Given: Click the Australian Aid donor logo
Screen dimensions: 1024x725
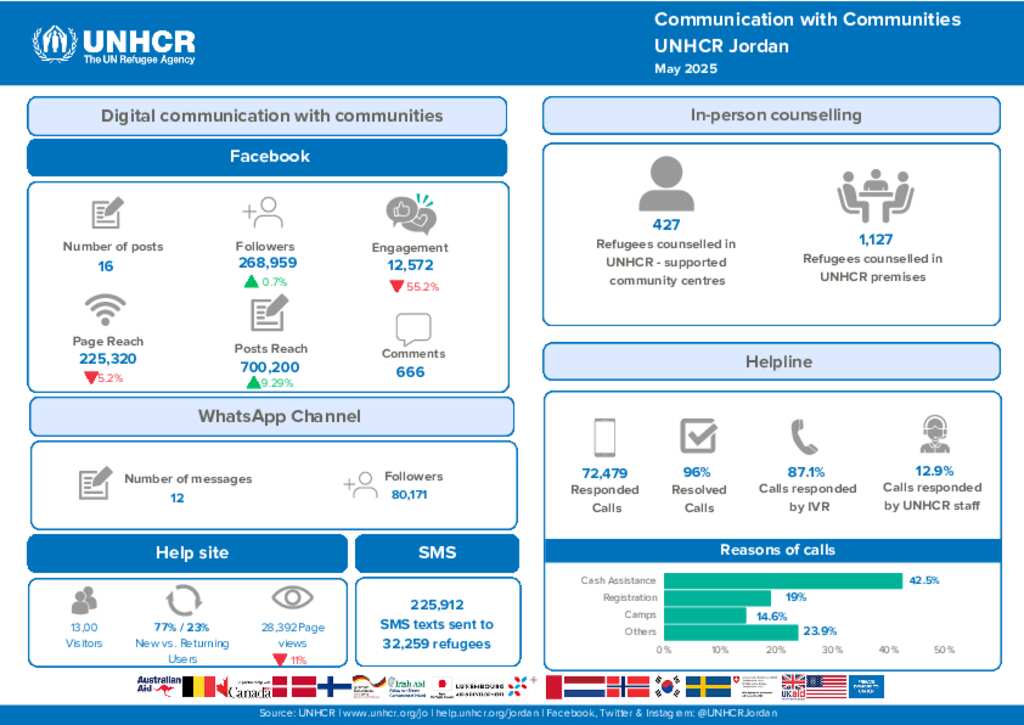Looking at the screenshot, I should click(x=159, y=685).
